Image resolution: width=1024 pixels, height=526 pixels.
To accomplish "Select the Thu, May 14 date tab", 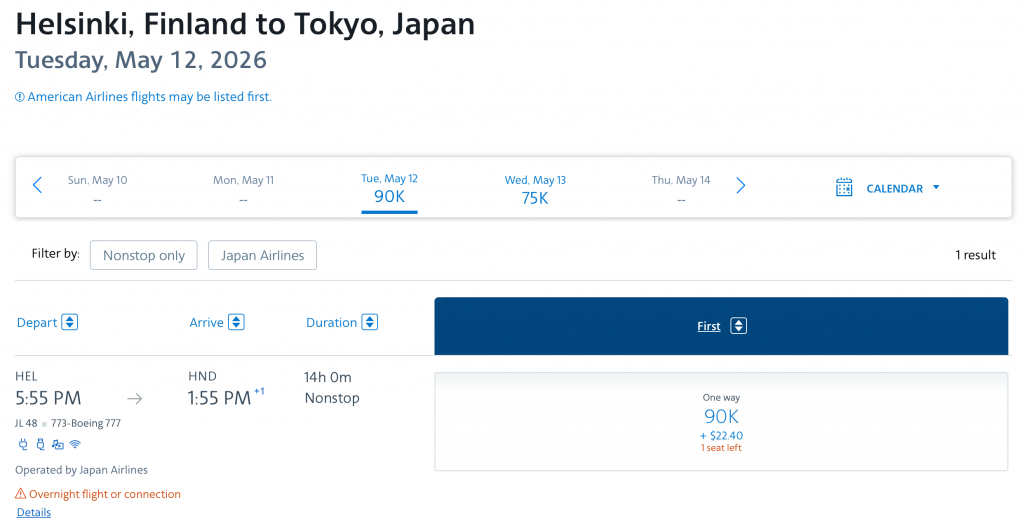I will pyautogui.click(x=680, y=188).
